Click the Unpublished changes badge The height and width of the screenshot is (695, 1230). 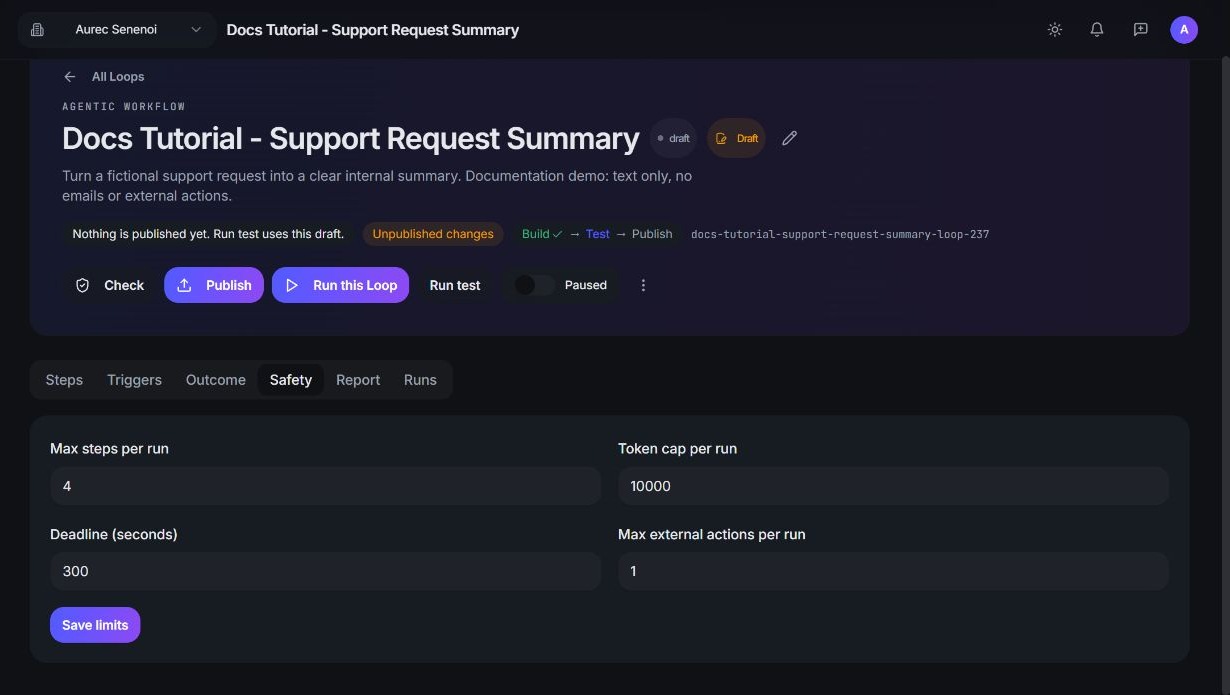433,234
